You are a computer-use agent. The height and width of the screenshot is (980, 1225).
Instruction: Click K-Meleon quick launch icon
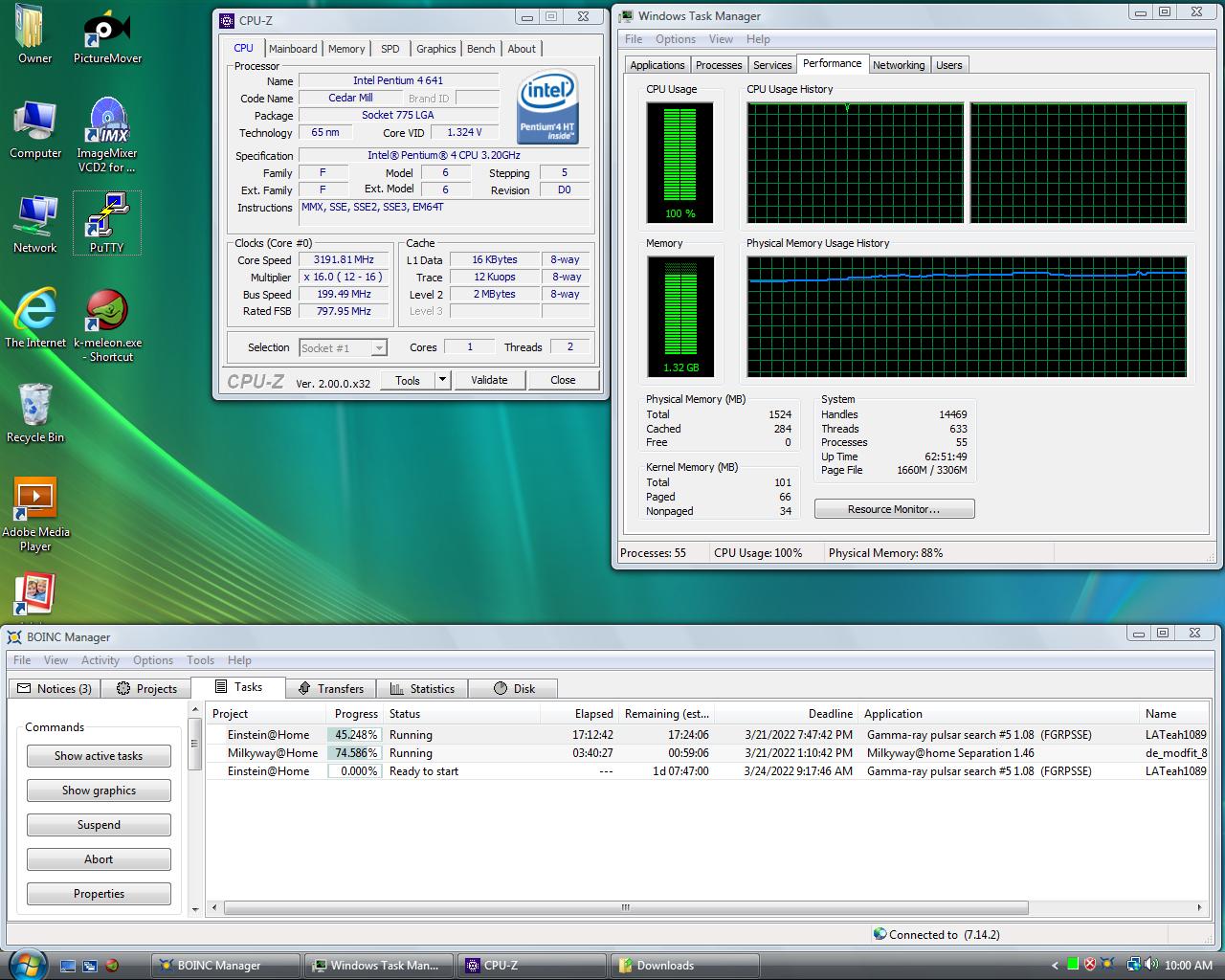(x=112, y=966)
